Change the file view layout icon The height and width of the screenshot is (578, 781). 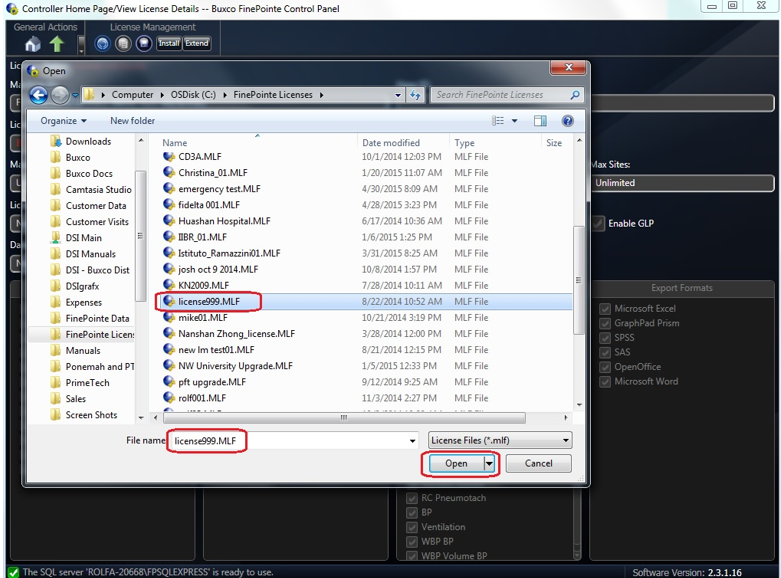click(x=498, y=121)
